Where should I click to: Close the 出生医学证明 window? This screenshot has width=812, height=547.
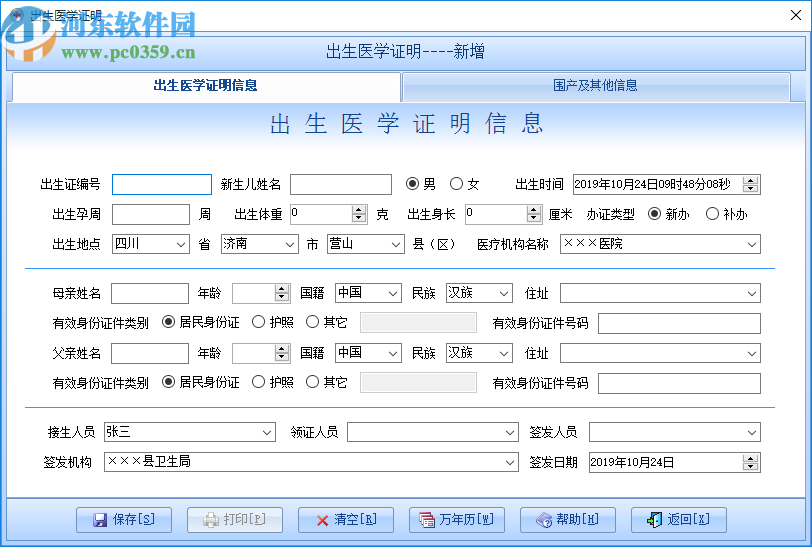(x=796, y=15)
